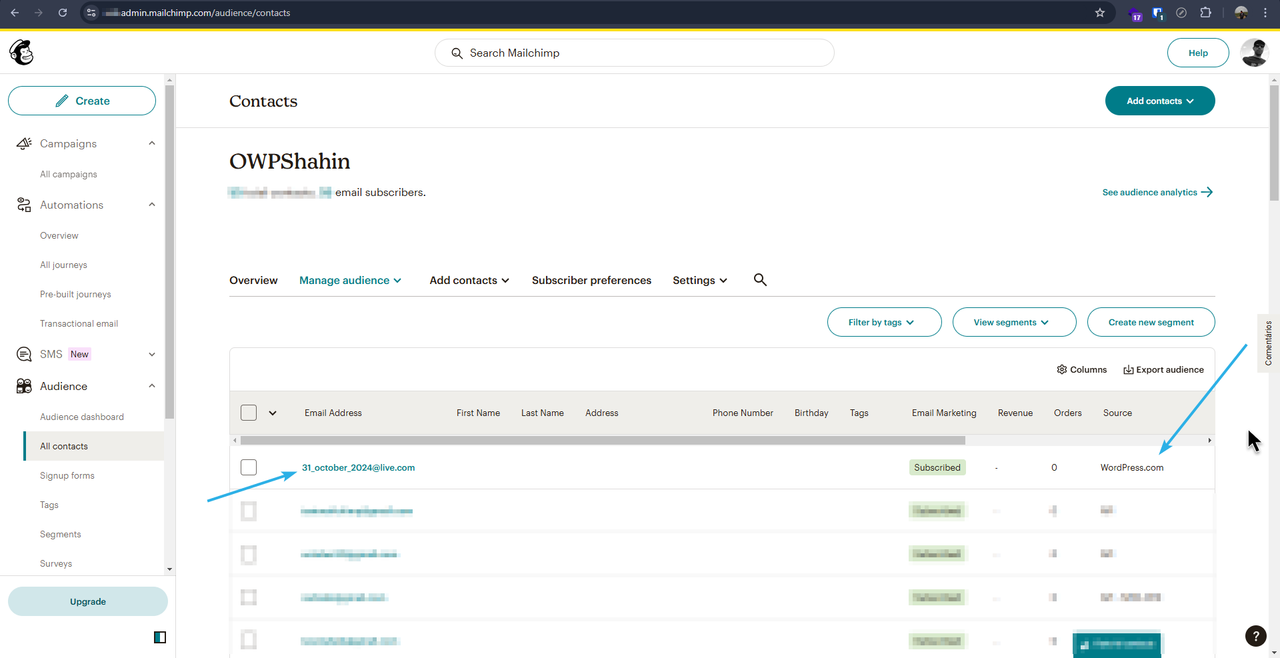This screenshot has width=1280, height=658.
Task: Collapse the Campaigns sidebar section
Action: (x=152, y=144)
